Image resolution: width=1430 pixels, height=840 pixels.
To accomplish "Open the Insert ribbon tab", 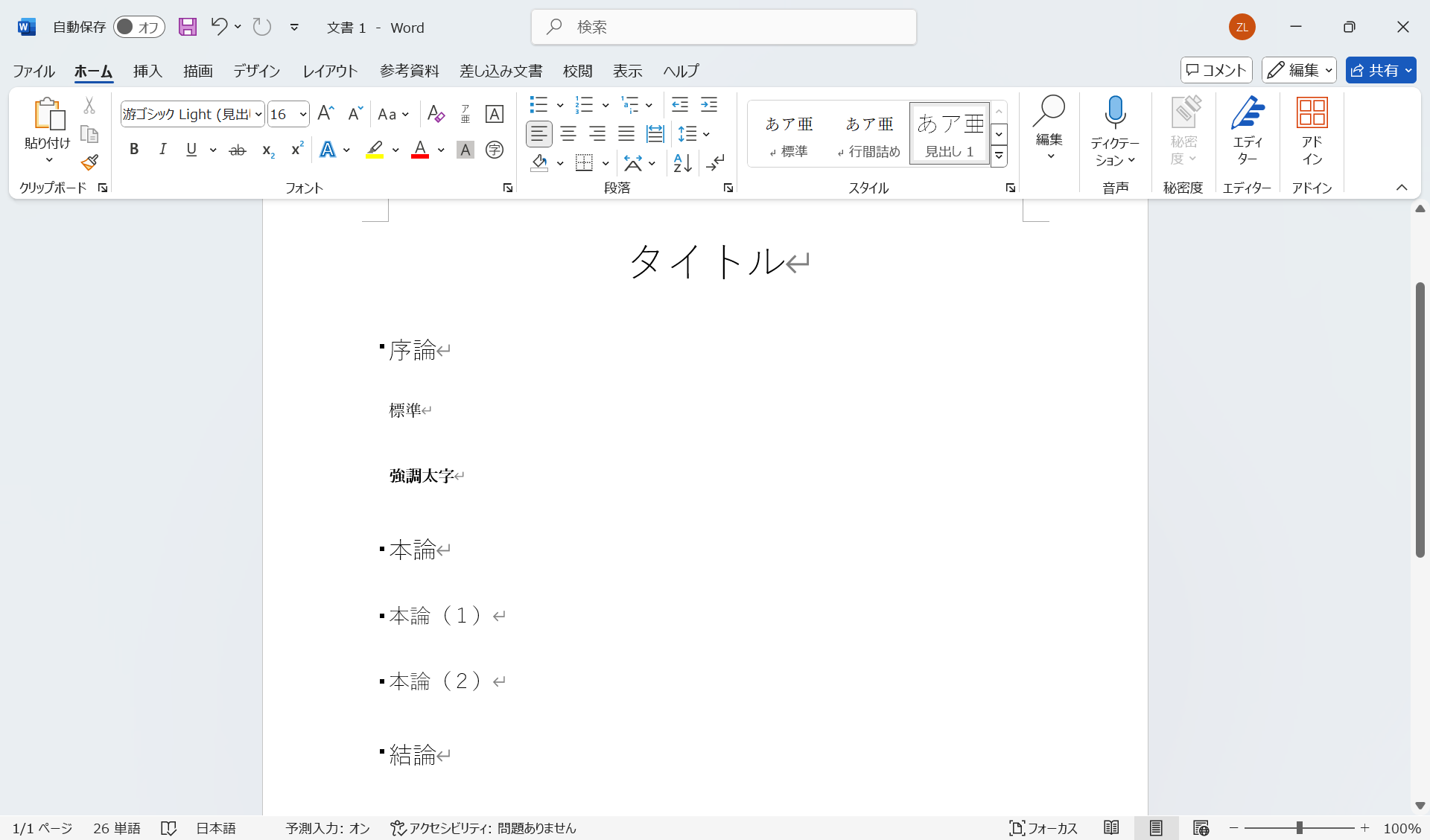I will [147, 71].
